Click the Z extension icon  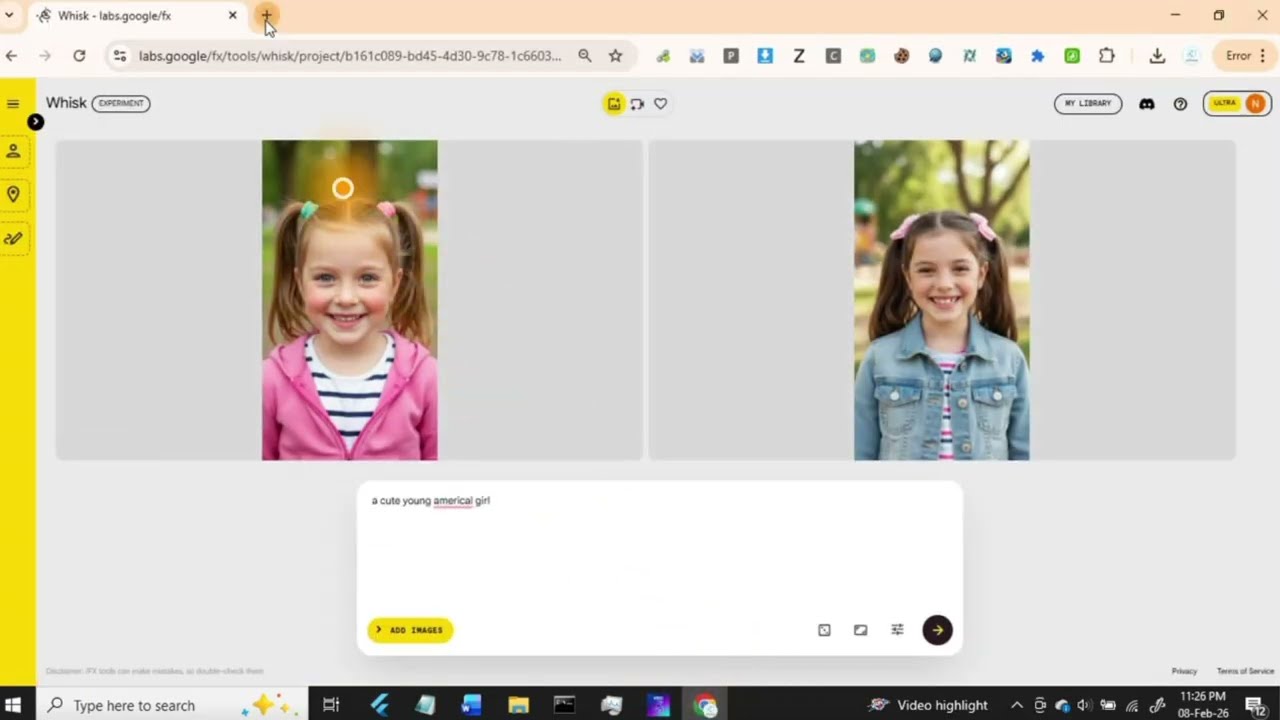click(799, 56)
